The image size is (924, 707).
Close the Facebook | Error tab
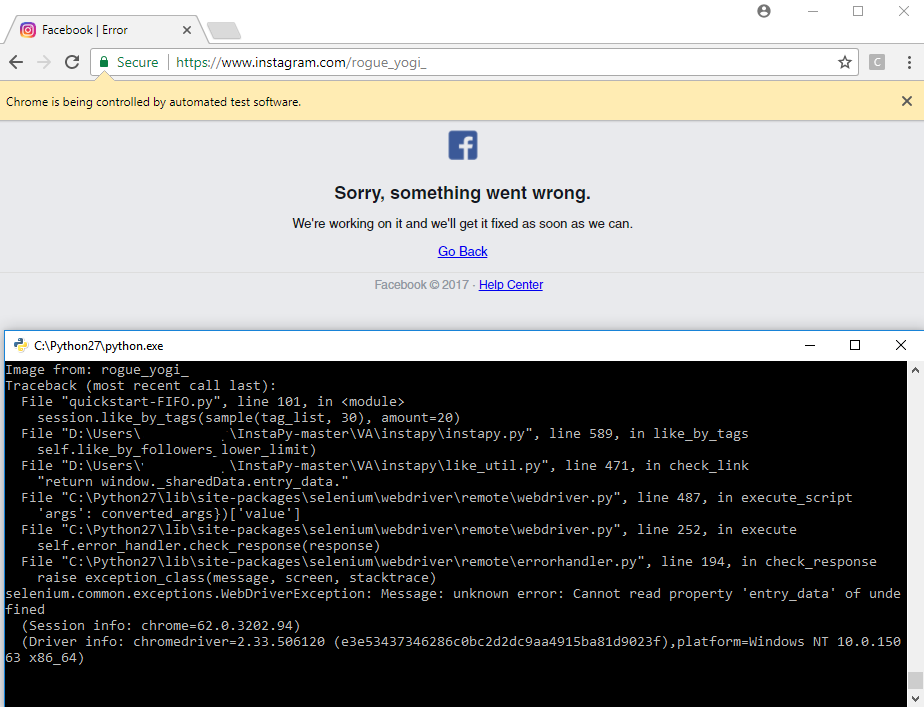click(187, 30)
